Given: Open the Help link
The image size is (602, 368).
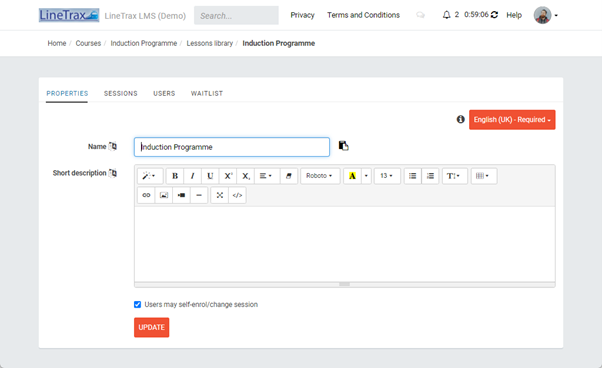Looking at the screenshot, I should tap(514, 15).
